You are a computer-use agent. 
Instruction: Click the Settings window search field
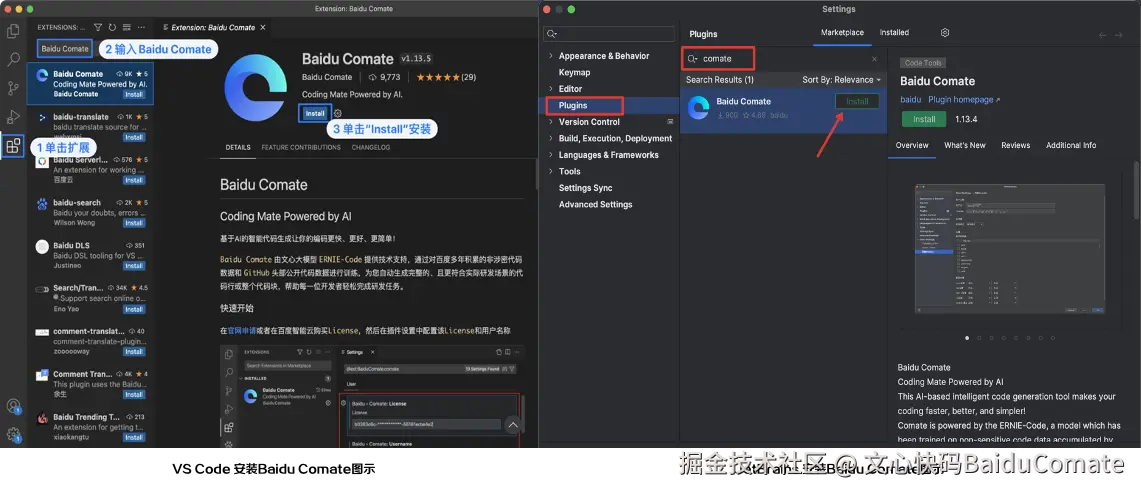click(610, 34)
